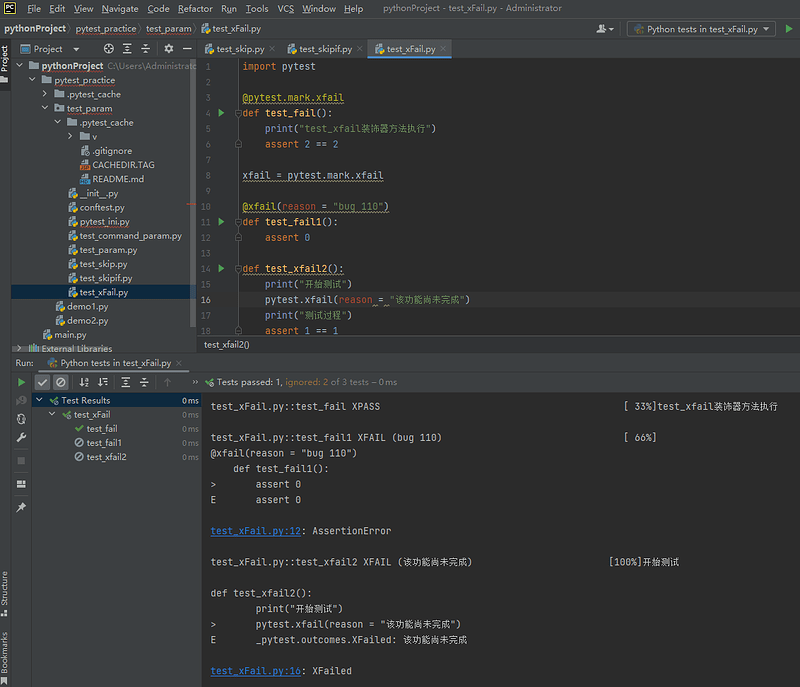Expand External Libraries node
The image size is (800, 687).
coord(19,348)
